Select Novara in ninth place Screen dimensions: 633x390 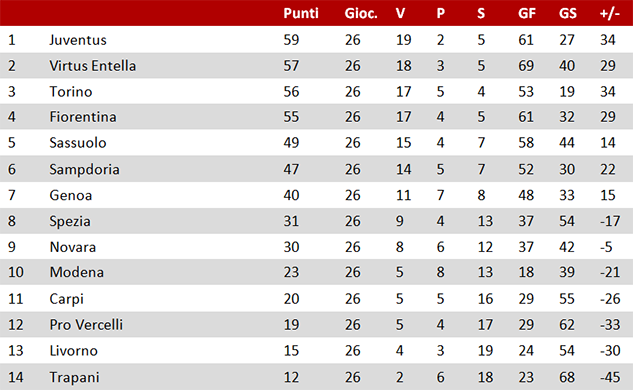pos(73,247)
